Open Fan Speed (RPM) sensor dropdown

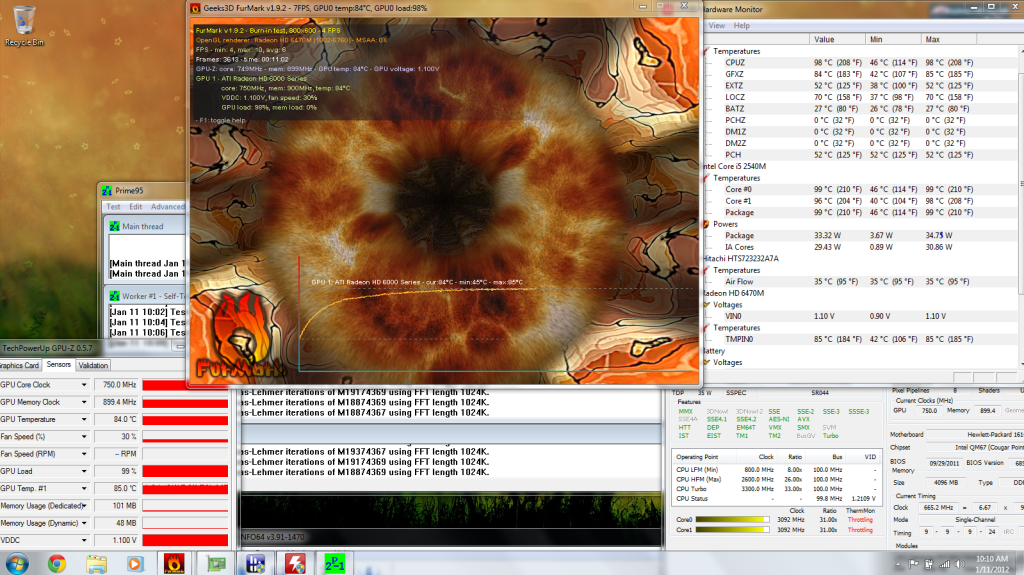(x=84, y=454)
